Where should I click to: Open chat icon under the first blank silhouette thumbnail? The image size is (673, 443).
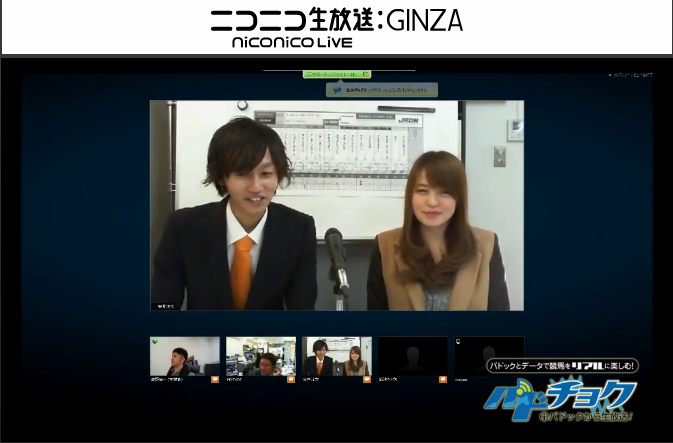click(443, 379)
